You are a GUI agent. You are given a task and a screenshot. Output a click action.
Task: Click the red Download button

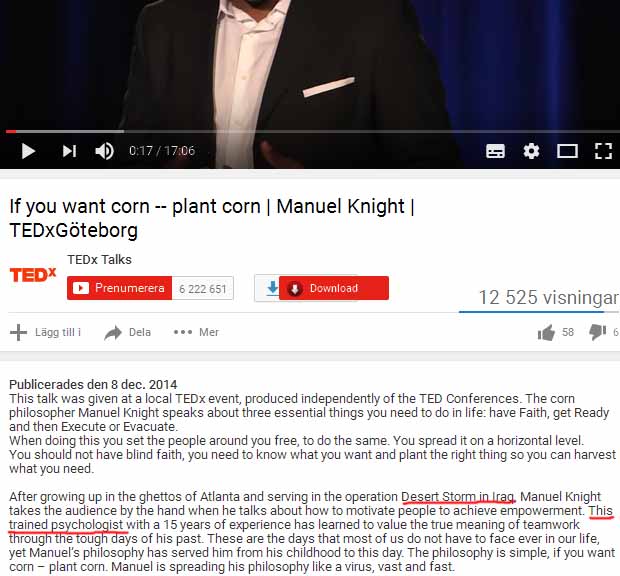tap(334, 288)
